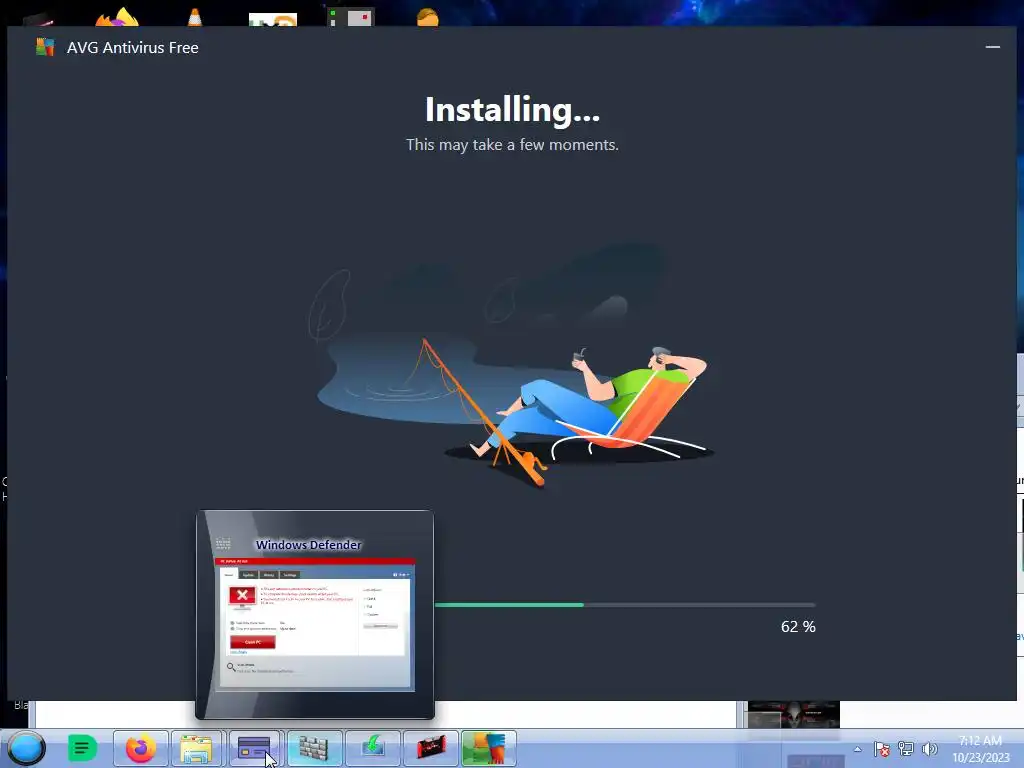This screenshot has height=768, width=1024.
Task: Click the VLC cone desktop icon
Action: click(195, 17)
